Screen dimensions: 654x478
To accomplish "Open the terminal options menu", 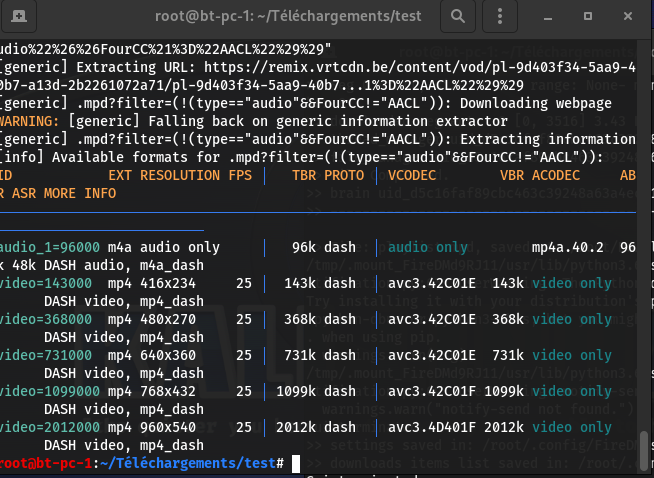I will [500, 16].
